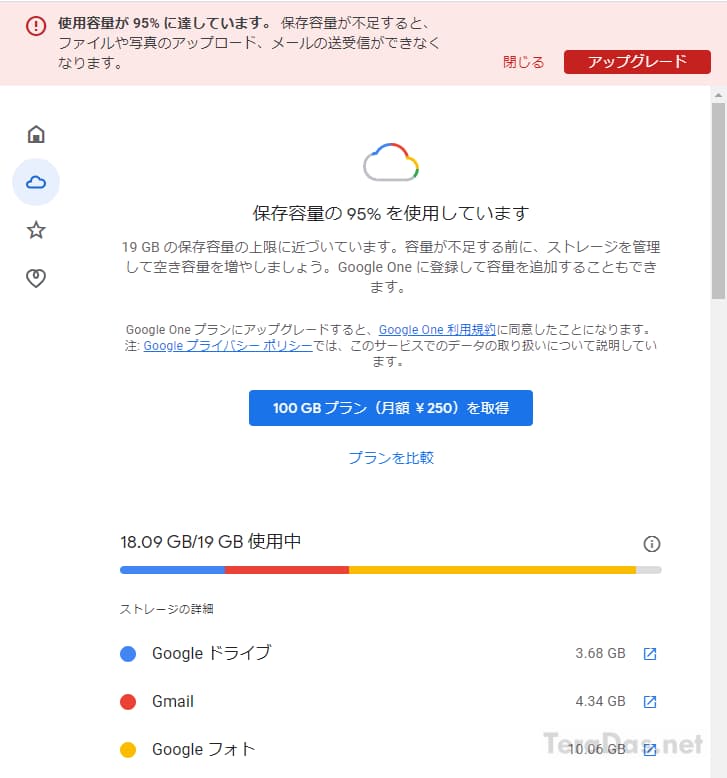Click the red アップグレード button
The height and width of the screenshot is (778, 727).
(637, 62)
